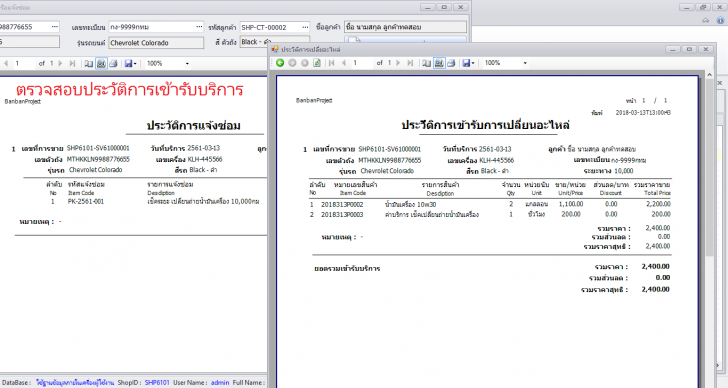Go to previous page in front report window
The height and width of the screenshot is (388, 728).
pyautogui.click(x=344, y=63)
